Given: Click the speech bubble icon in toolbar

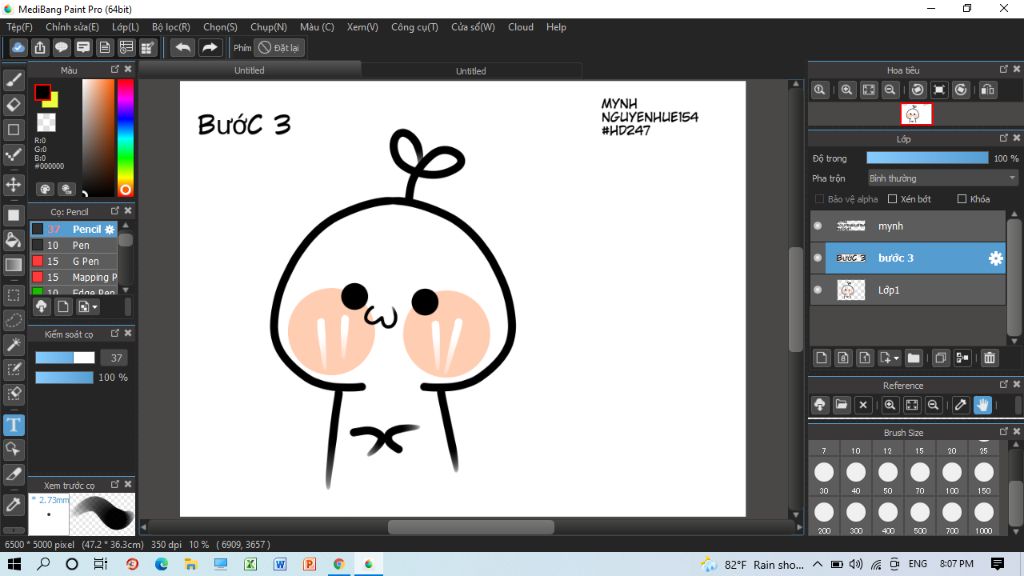Looking at the screenshot, I should pyautogui.click(x=61, y=48).
